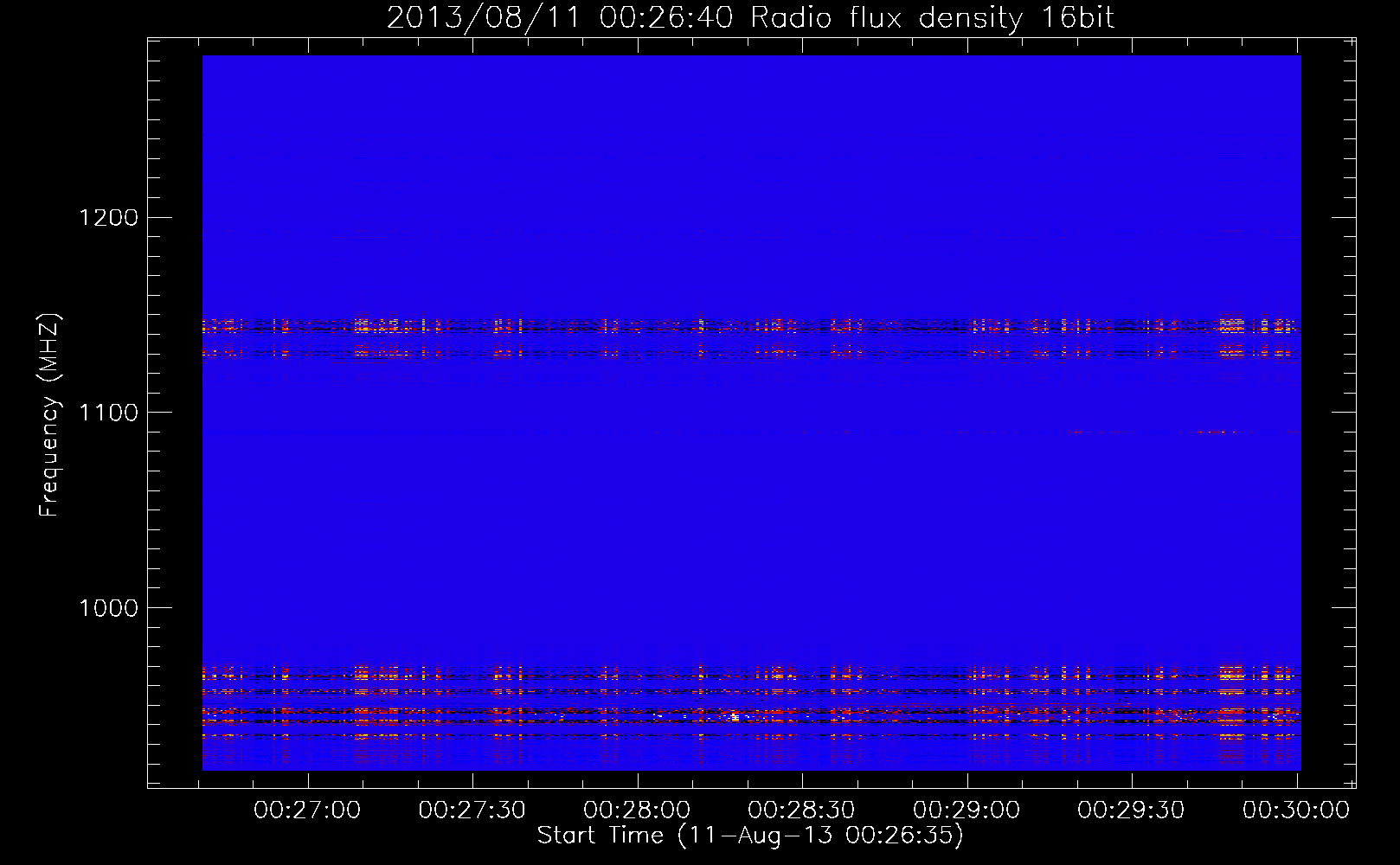Click the 00:28:30 time tick label
This screenshot has height=865, width=1400.
801,811
